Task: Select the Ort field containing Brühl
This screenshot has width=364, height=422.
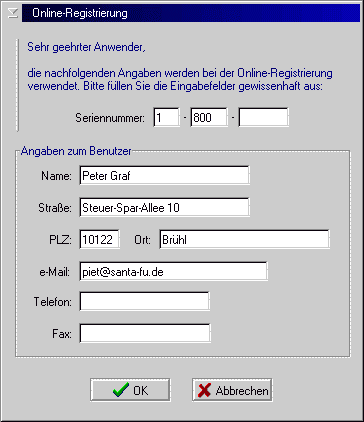Action: (245, 239)
